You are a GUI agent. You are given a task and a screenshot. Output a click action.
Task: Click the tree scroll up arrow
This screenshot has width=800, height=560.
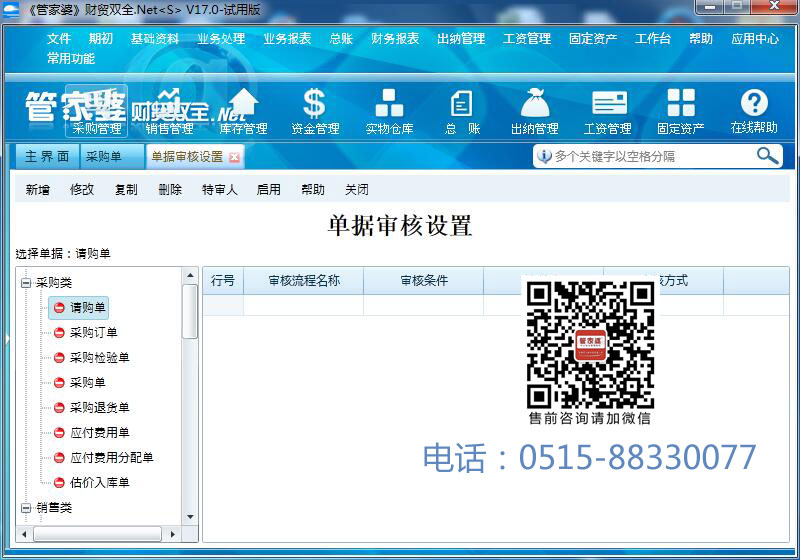[190, 276]
